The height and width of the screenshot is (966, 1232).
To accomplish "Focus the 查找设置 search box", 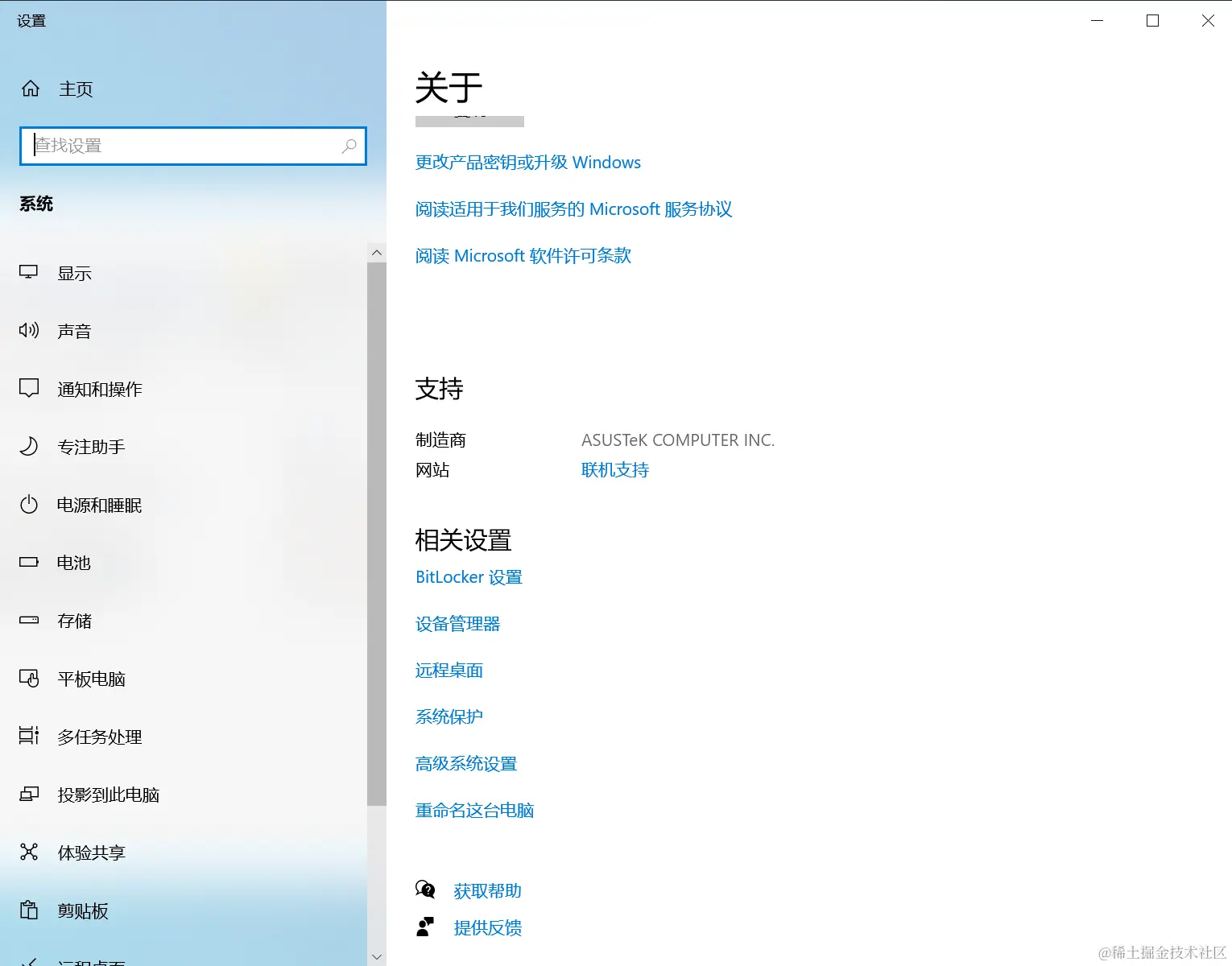I will tap(193, 146).
